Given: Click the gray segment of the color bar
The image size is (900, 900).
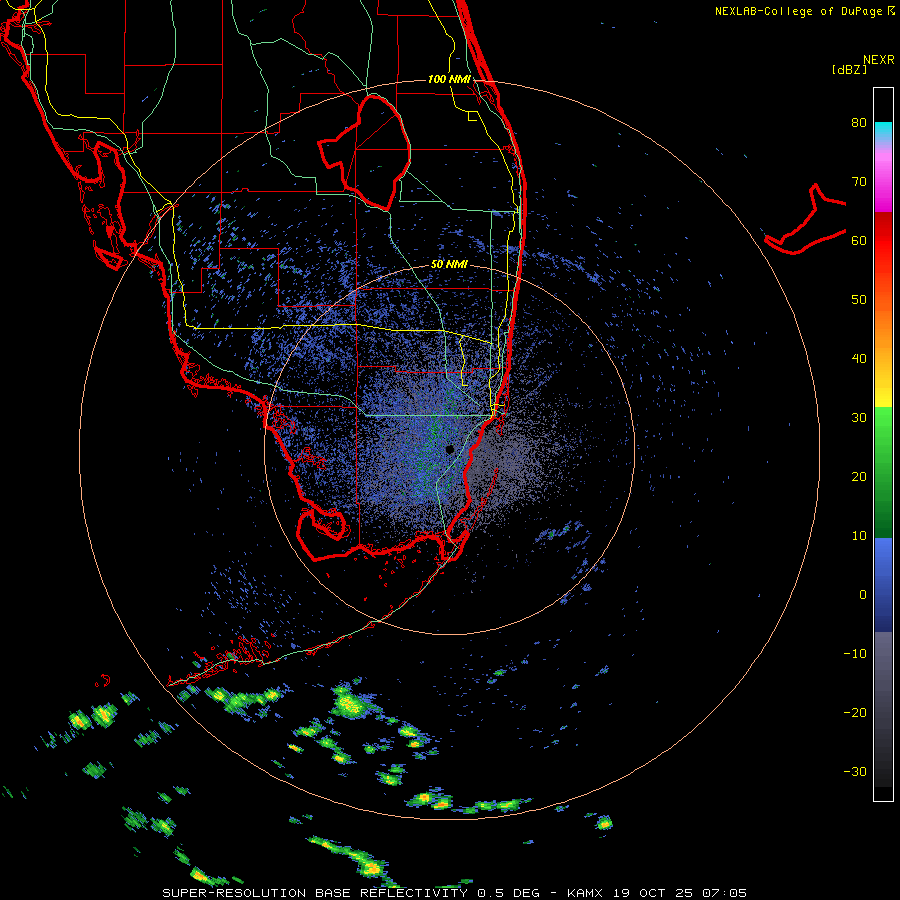Looking at the screenshot, I should (x=883, y=709).
